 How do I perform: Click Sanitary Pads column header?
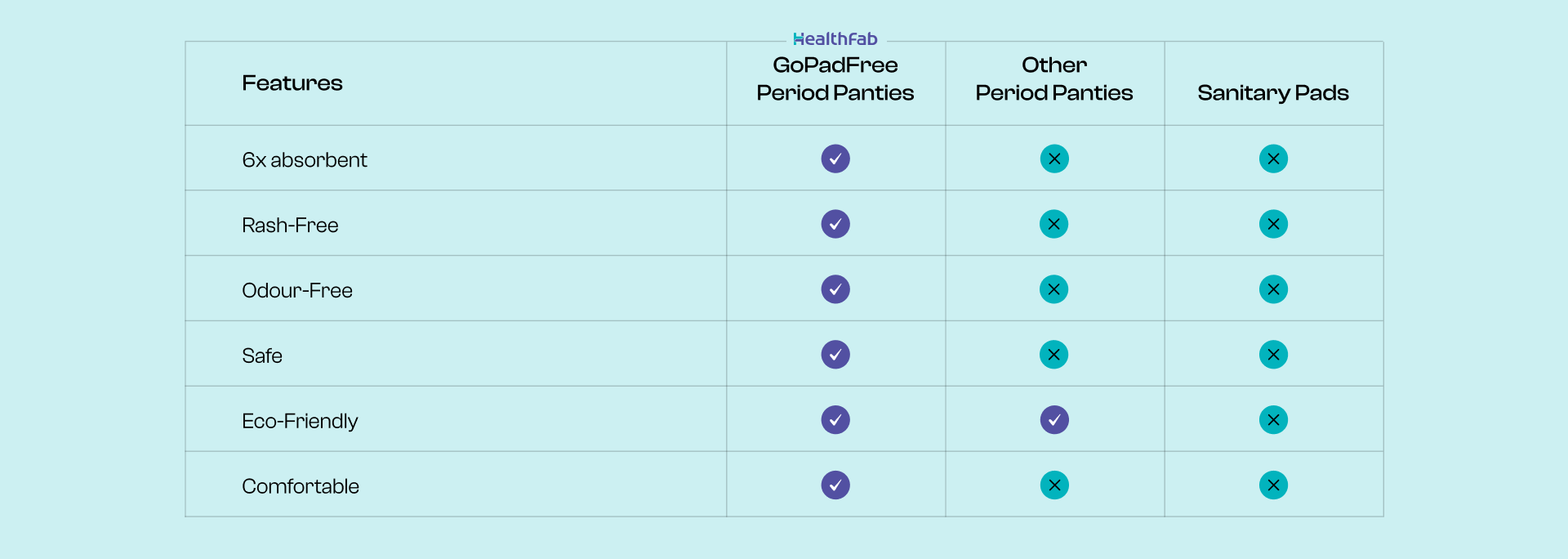pyautogui.click(x=1272, y=93)
